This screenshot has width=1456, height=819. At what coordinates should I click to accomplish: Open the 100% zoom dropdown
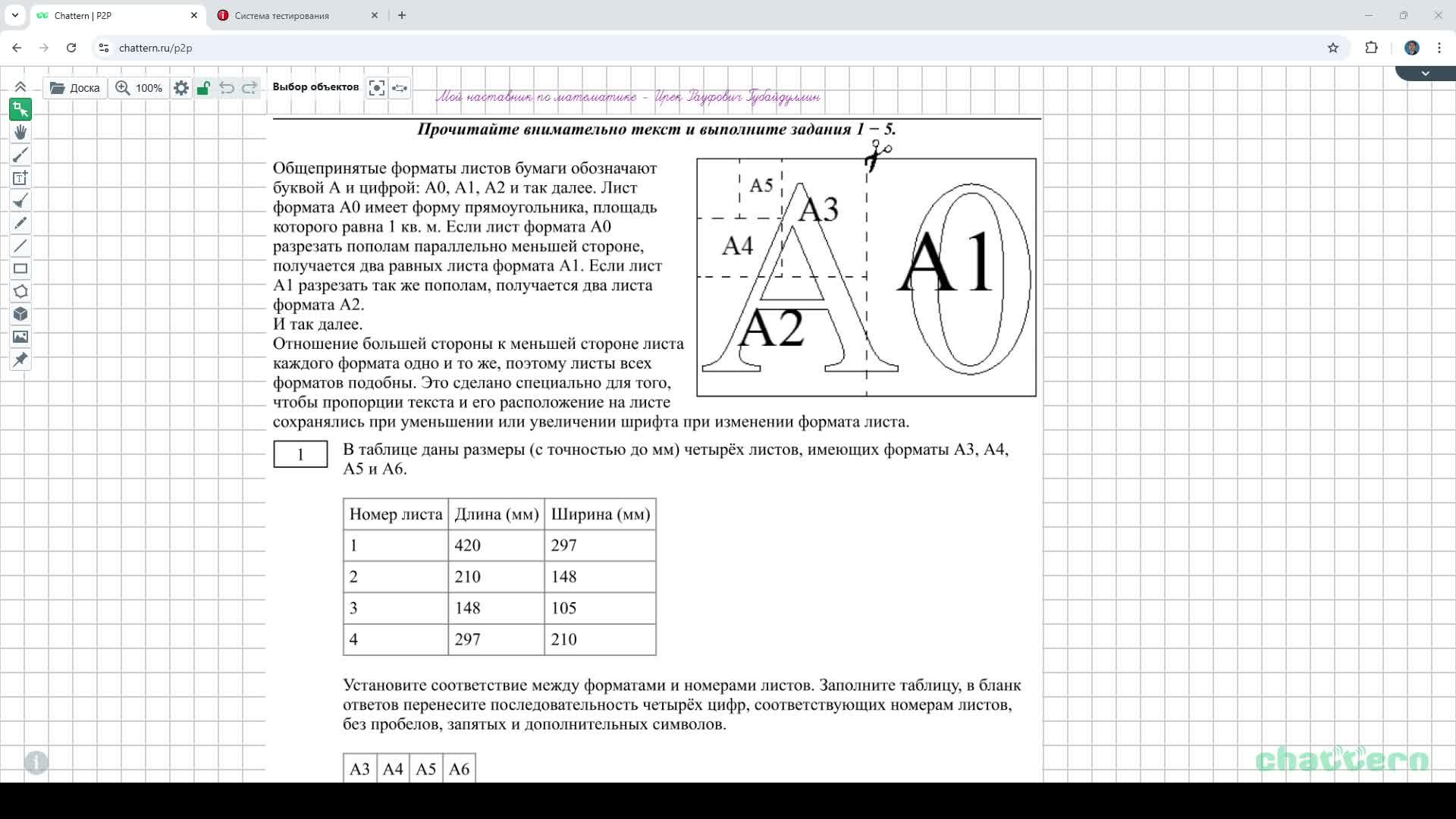(x=139, y=88)
